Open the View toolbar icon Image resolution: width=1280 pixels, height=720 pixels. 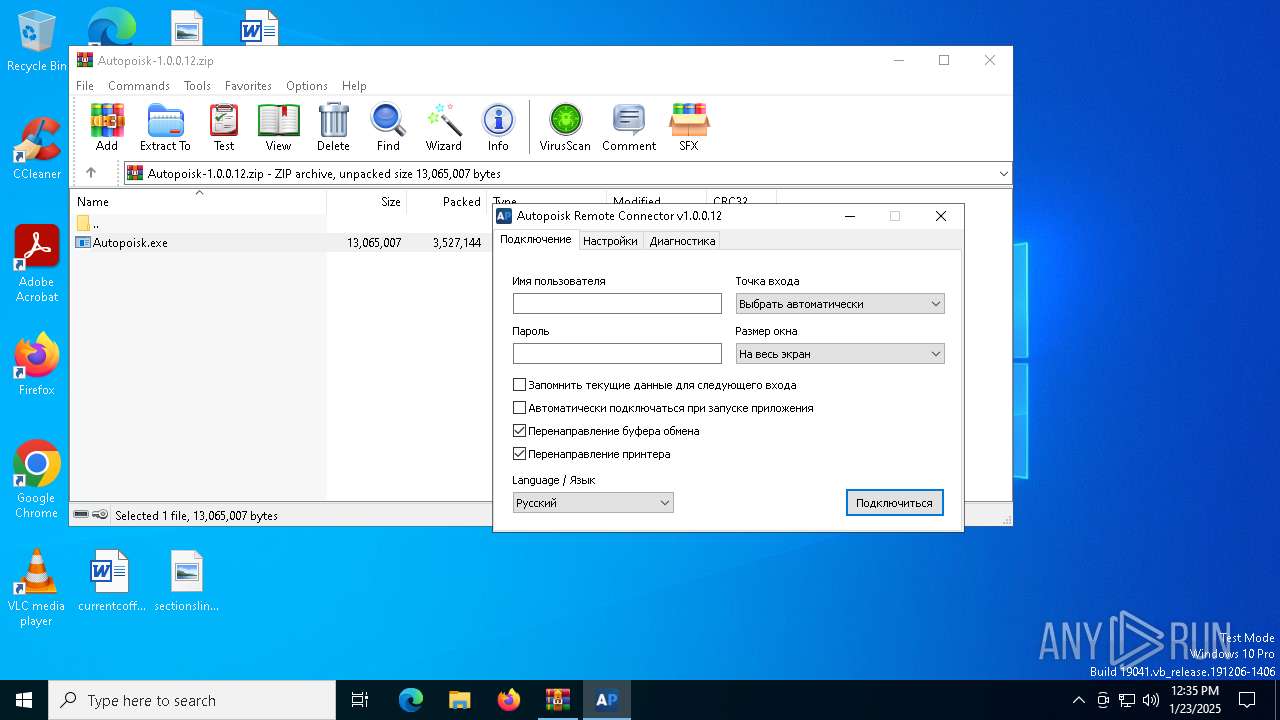click(x=278, y=127)
